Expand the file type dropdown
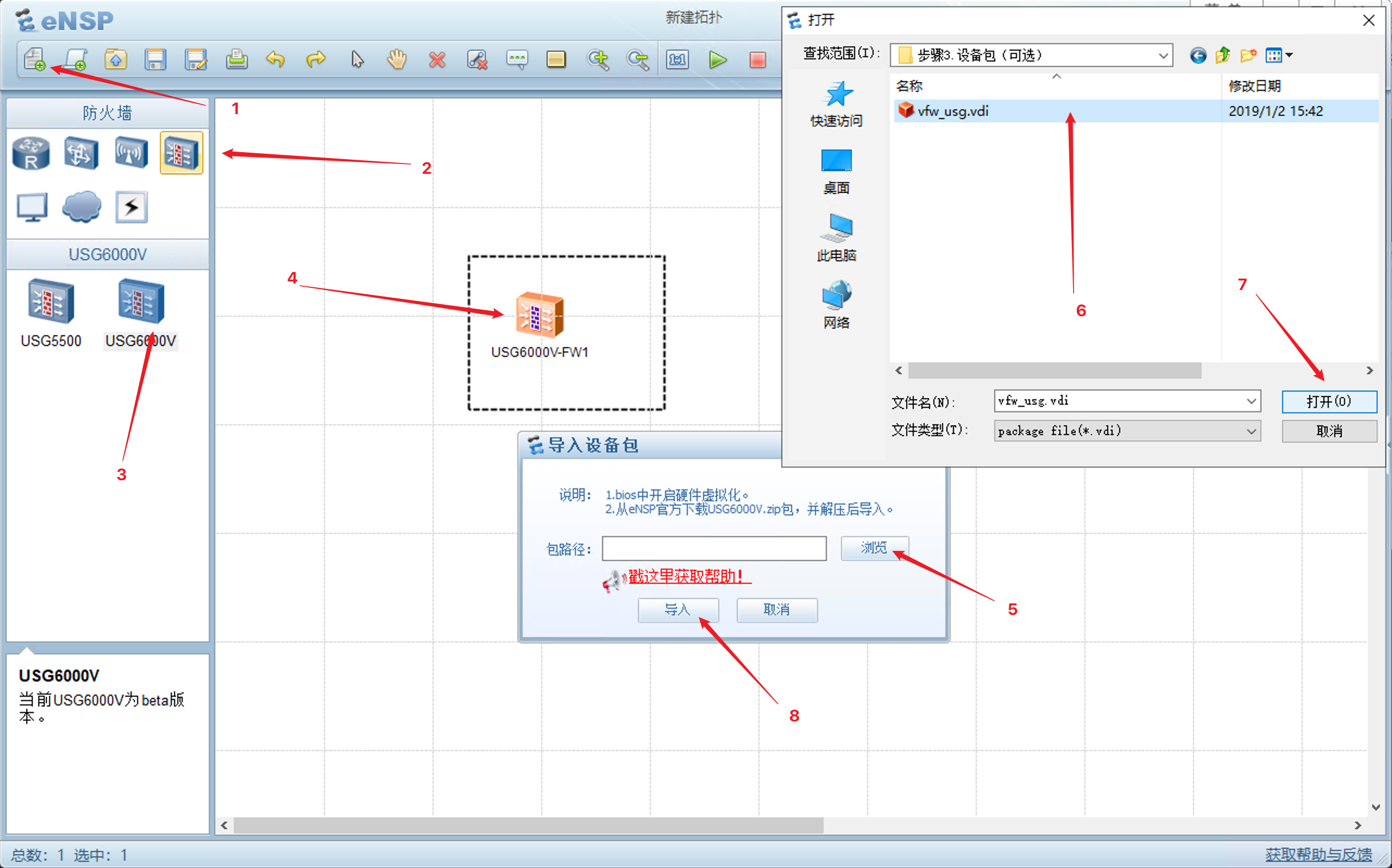 click(1251, 431)
